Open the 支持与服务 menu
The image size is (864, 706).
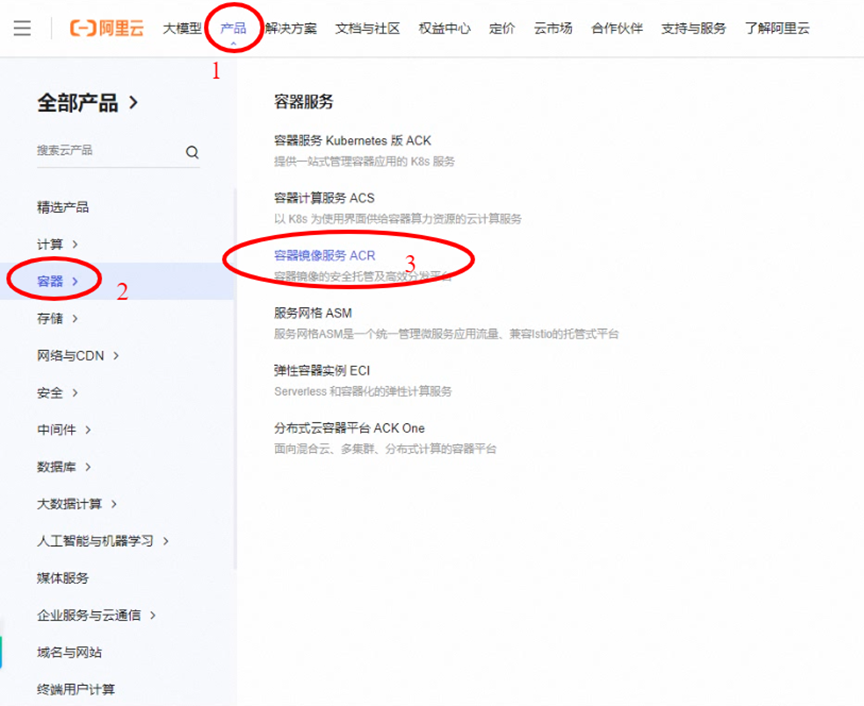(693, 28)
